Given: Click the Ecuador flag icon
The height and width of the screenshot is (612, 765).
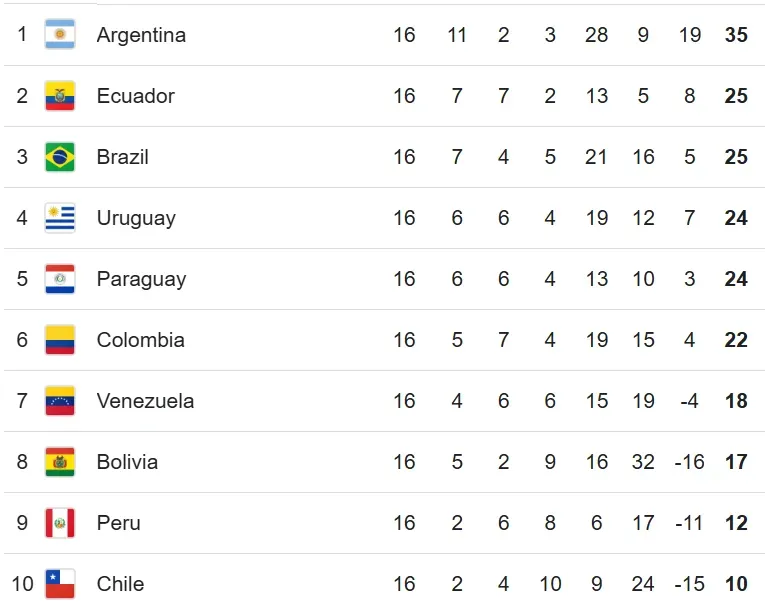Looking at the screenshot, I should point(60,96).
